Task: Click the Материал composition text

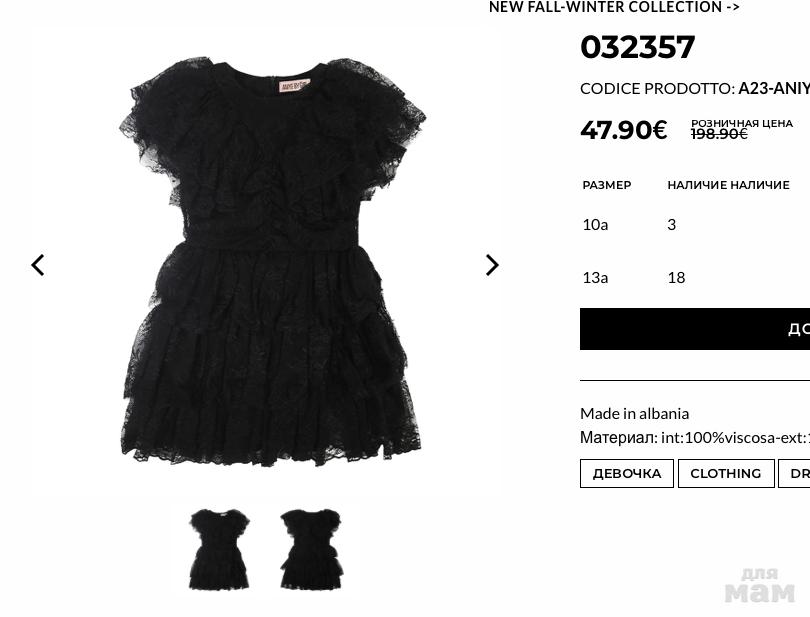Action: pyautogui.click(x=695, y=438)
